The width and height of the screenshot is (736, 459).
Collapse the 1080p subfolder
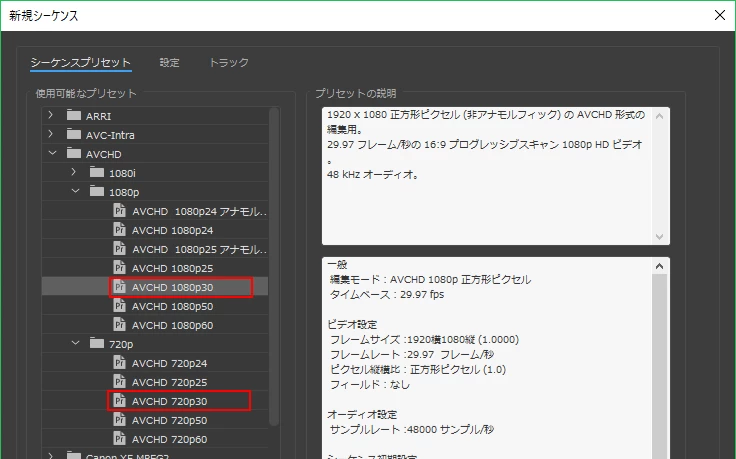click(75, 191)
